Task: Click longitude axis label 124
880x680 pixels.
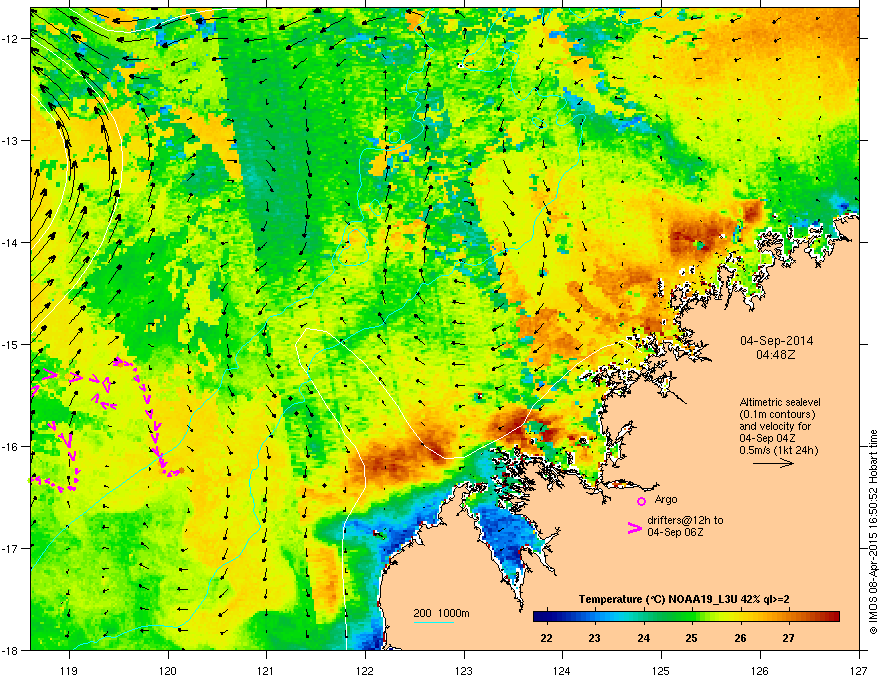Action: 562,670
